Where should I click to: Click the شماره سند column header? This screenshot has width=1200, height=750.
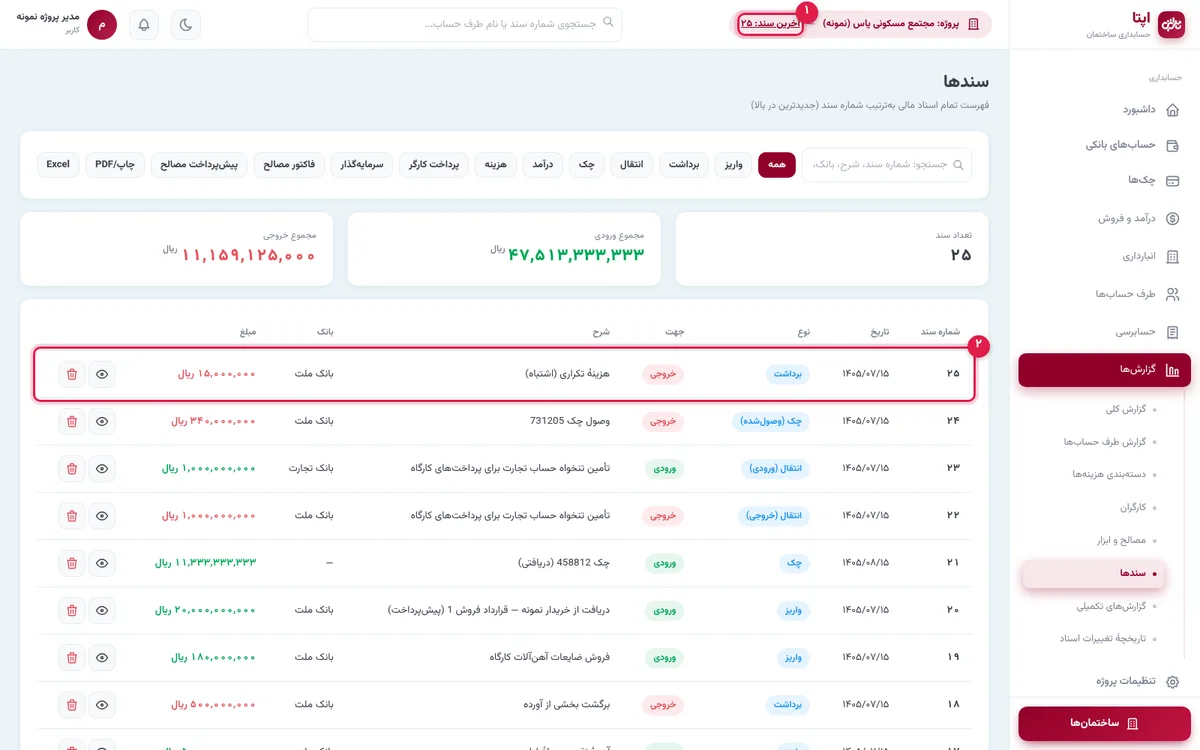[x=941, y=331]
